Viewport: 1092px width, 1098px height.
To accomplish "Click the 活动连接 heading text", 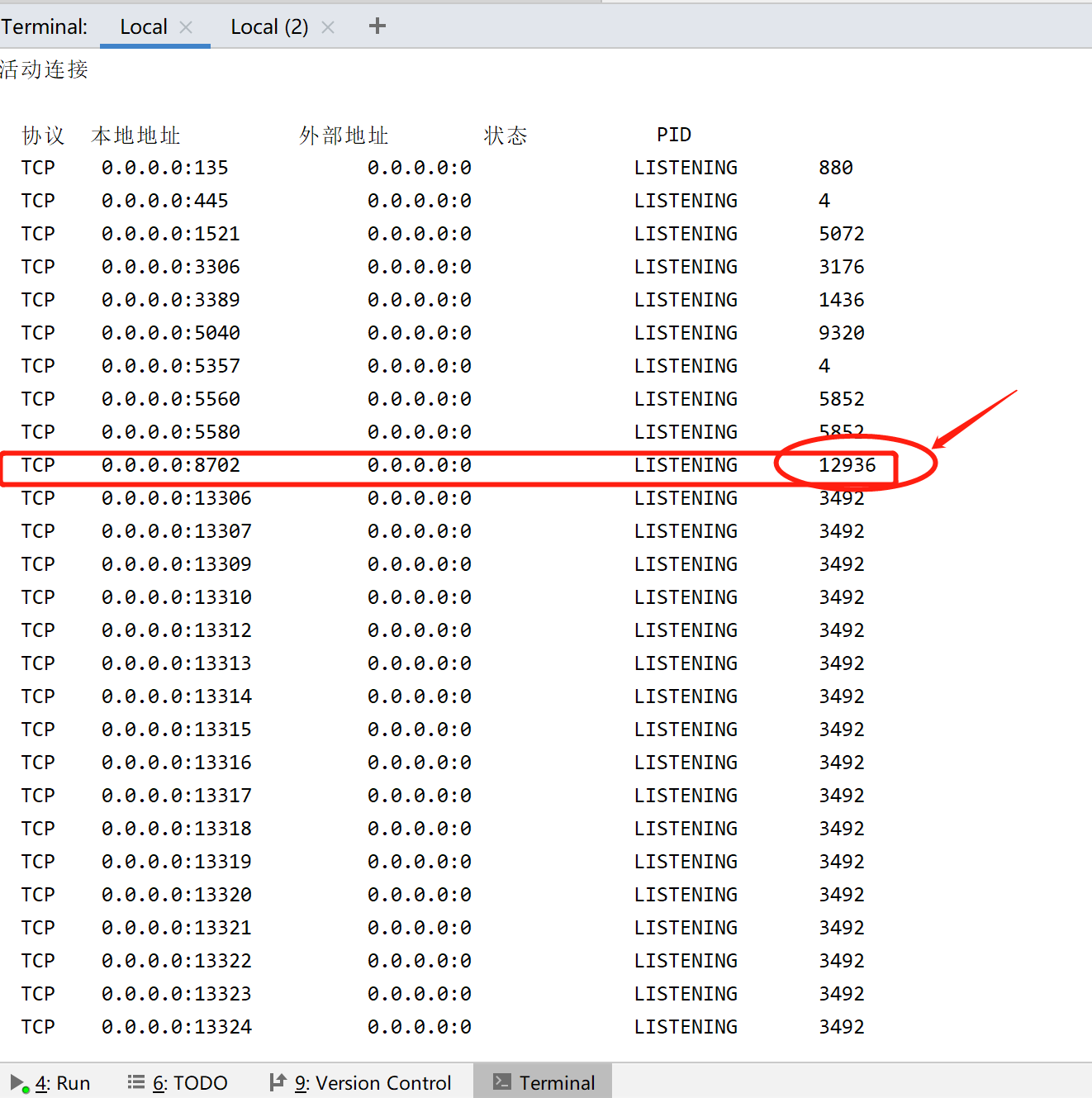I will click(45, 69).
